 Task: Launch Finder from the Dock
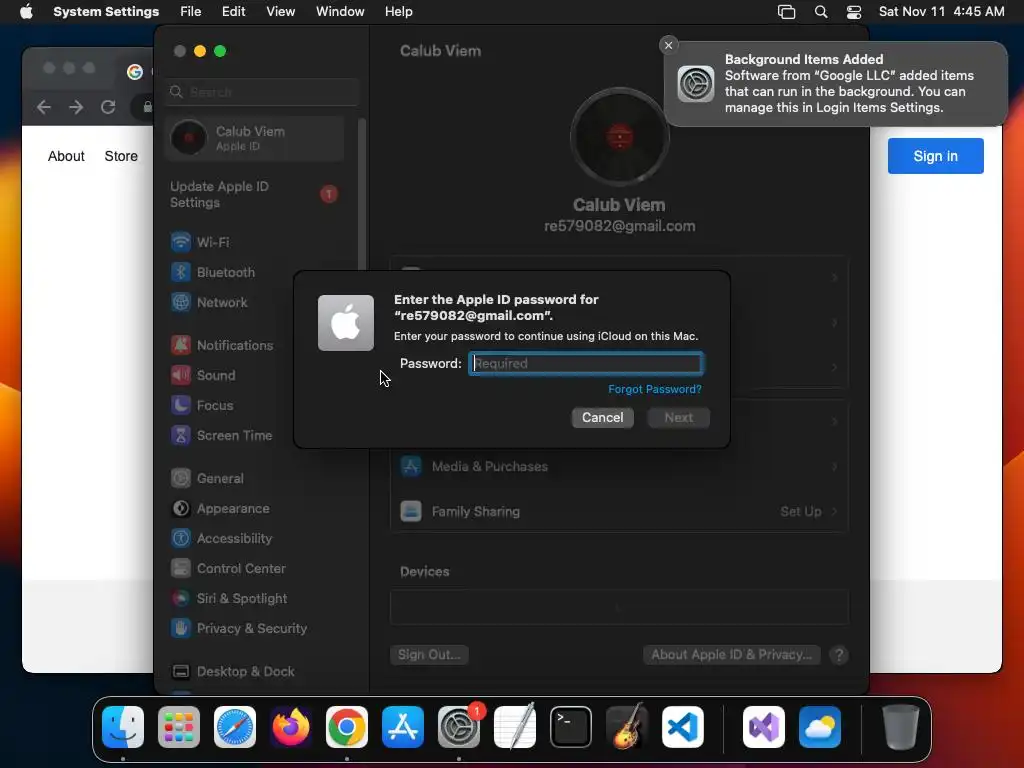tap(123, 727)
